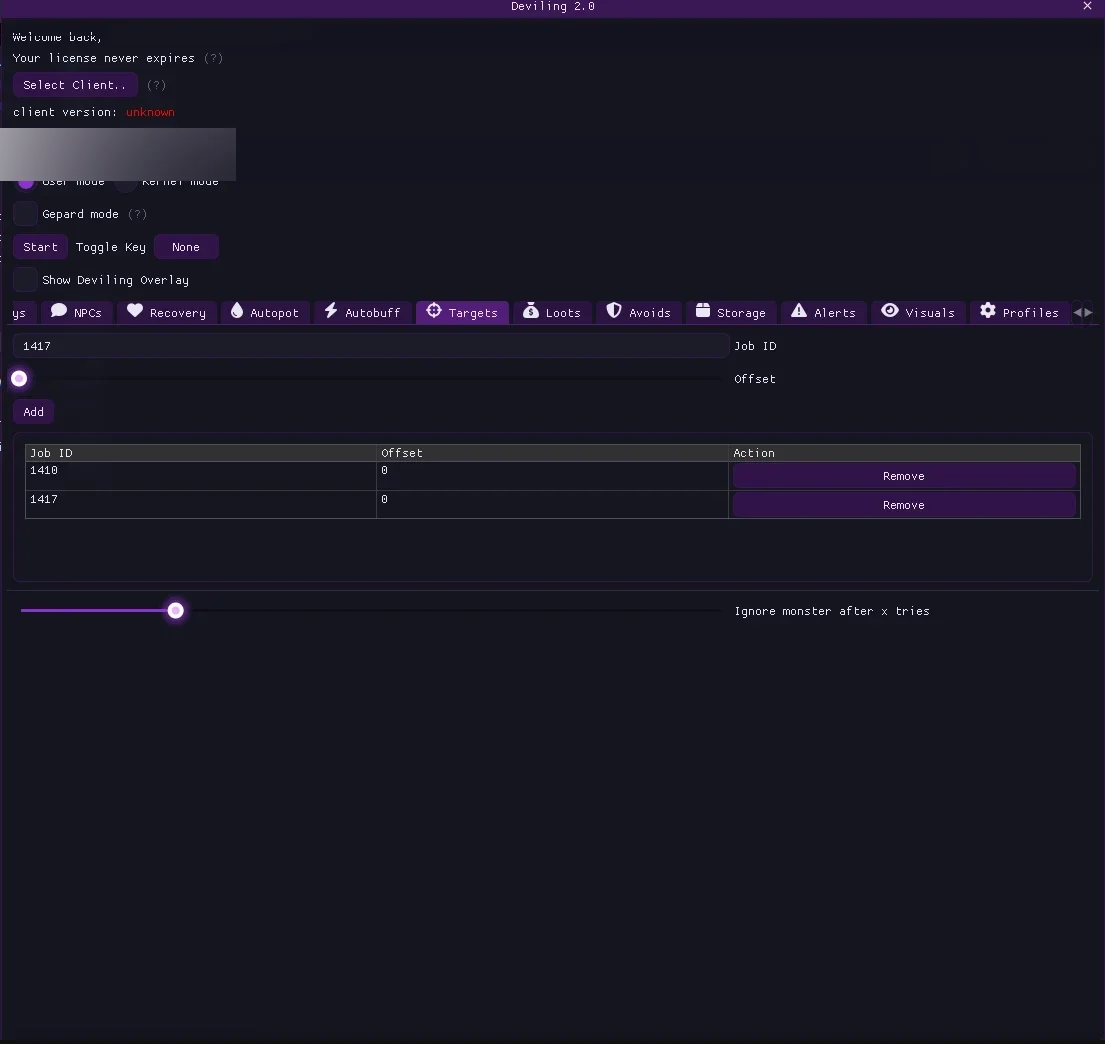Click the Alerts warning triangle icon
Screen dimensions: 1105x1044
point(798,311)
